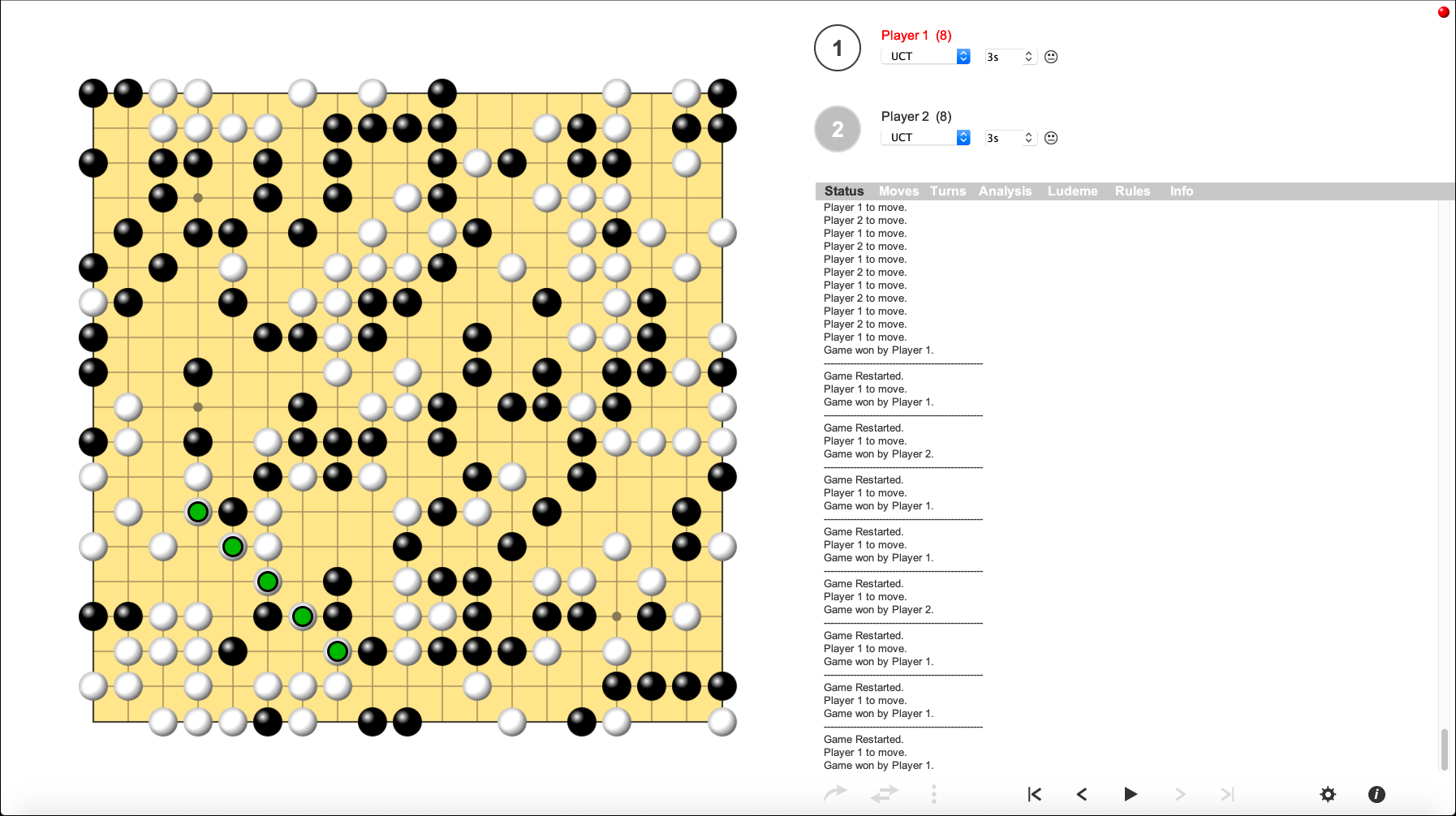
Task: Click the swap moves double-arrow icon
Action: [885, 794]
